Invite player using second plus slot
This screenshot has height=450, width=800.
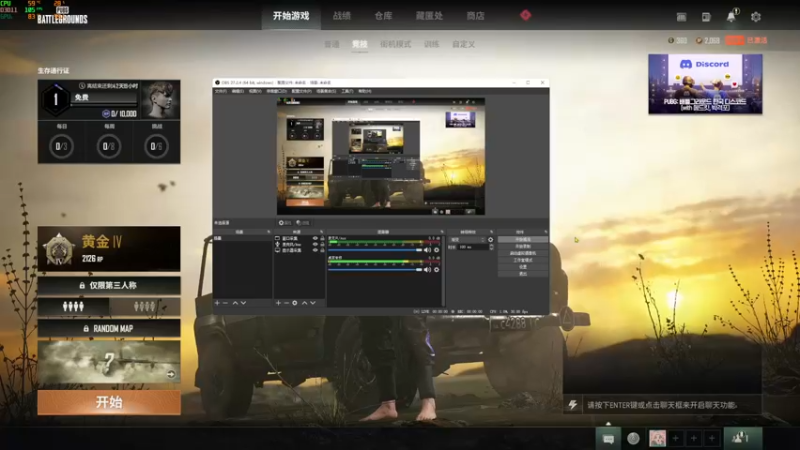[x=693, y=438]
